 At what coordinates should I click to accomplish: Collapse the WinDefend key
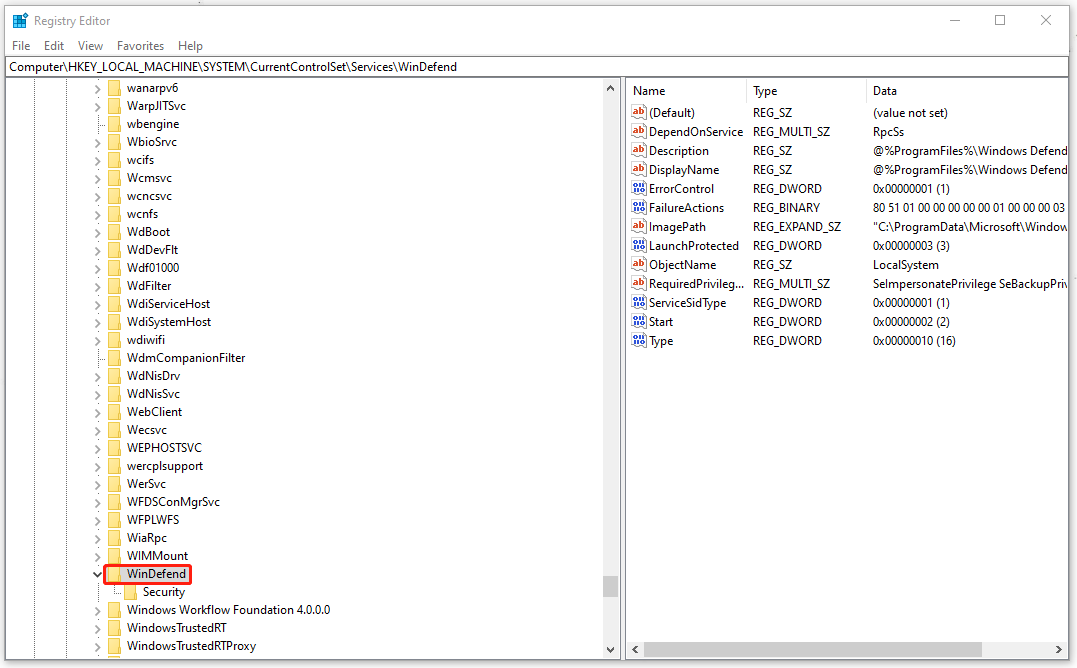97,574
